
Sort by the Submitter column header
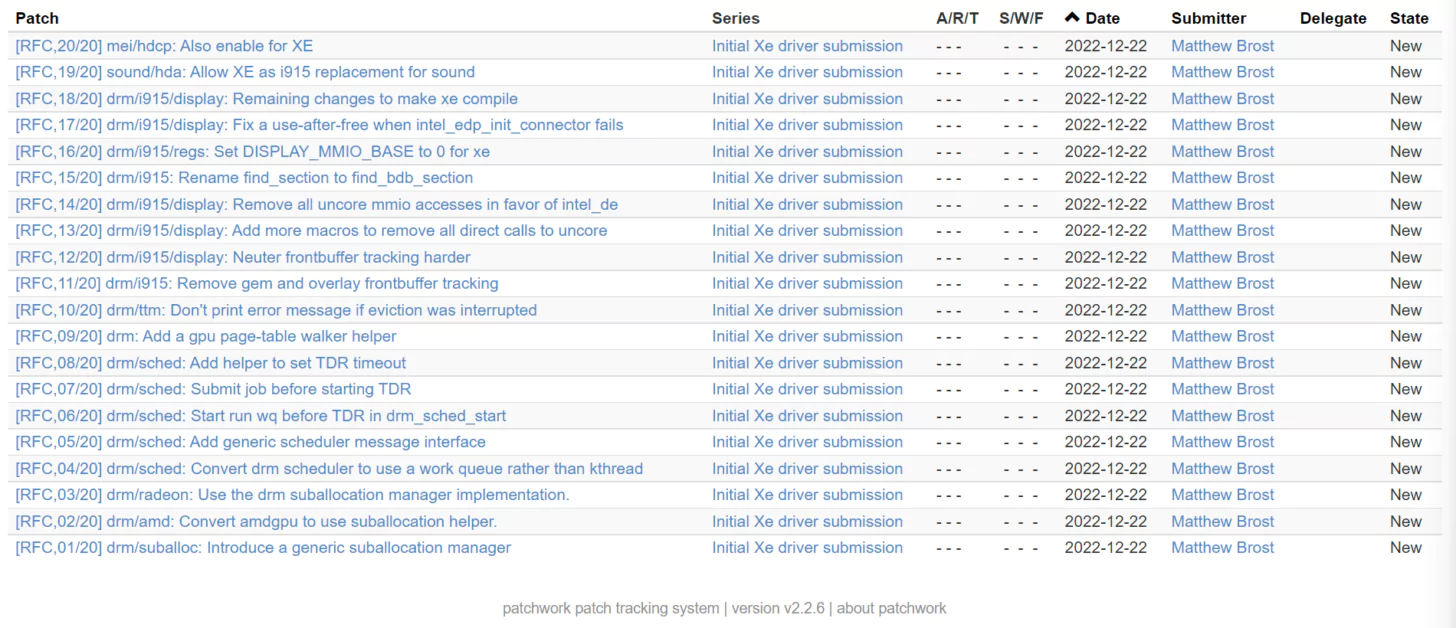coord(1208,17)
